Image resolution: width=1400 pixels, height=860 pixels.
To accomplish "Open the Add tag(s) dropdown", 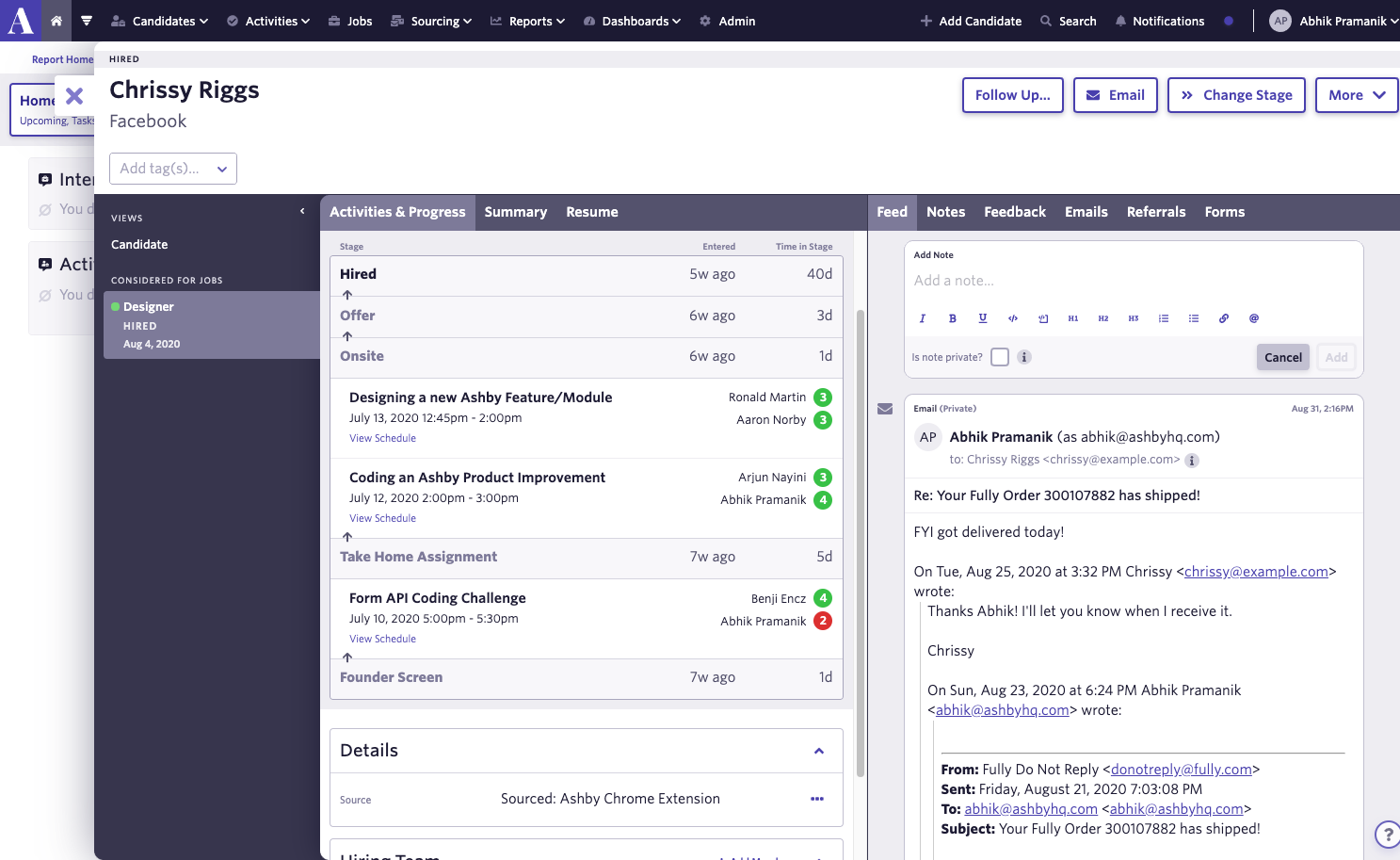I will [x=173, y=169].
